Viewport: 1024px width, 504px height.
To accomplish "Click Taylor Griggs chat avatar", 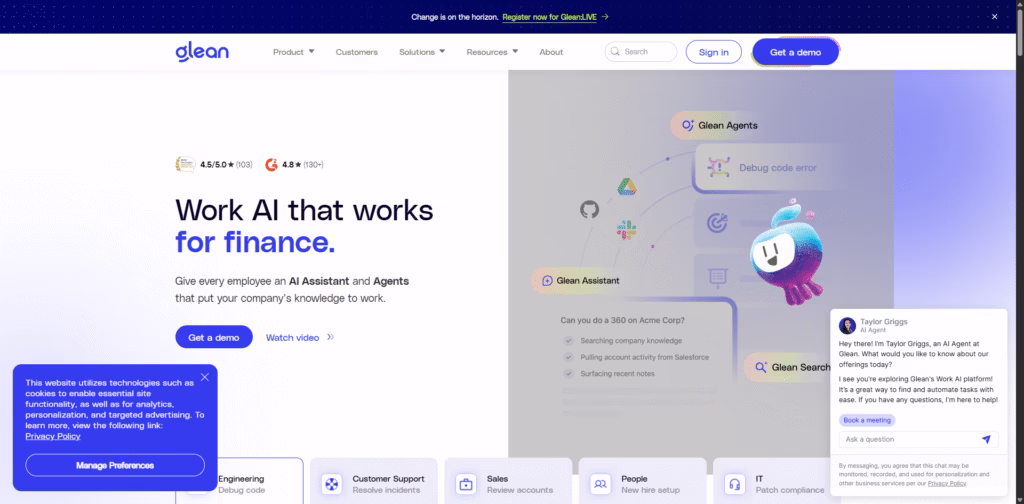I will 847,326.
